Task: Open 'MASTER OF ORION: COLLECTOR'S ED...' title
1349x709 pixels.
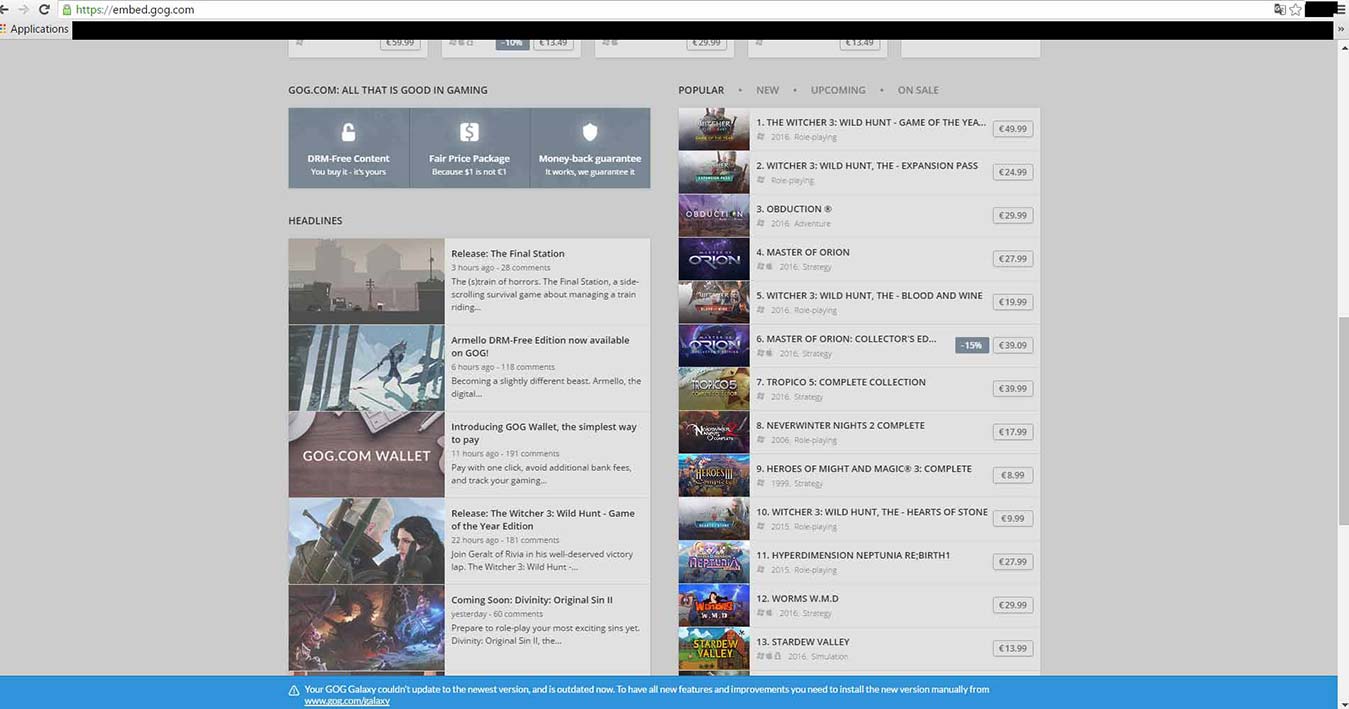Action: (x=846, y=339)
